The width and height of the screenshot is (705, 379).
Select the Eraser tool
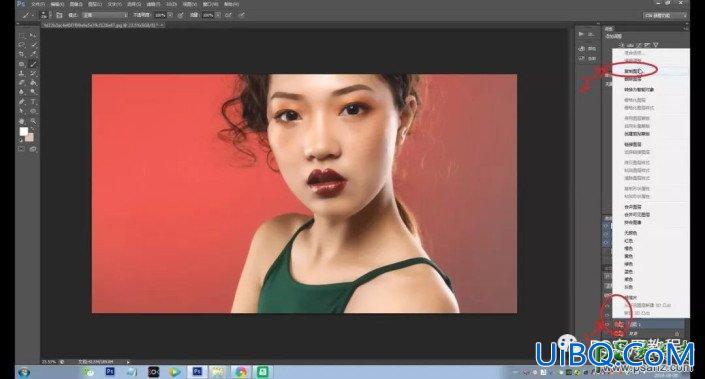click(22, 83)
